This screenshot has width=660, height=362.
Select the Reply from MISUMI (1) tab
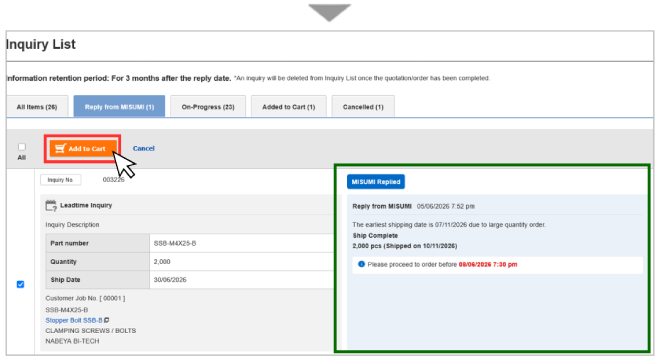click(119, 107)
